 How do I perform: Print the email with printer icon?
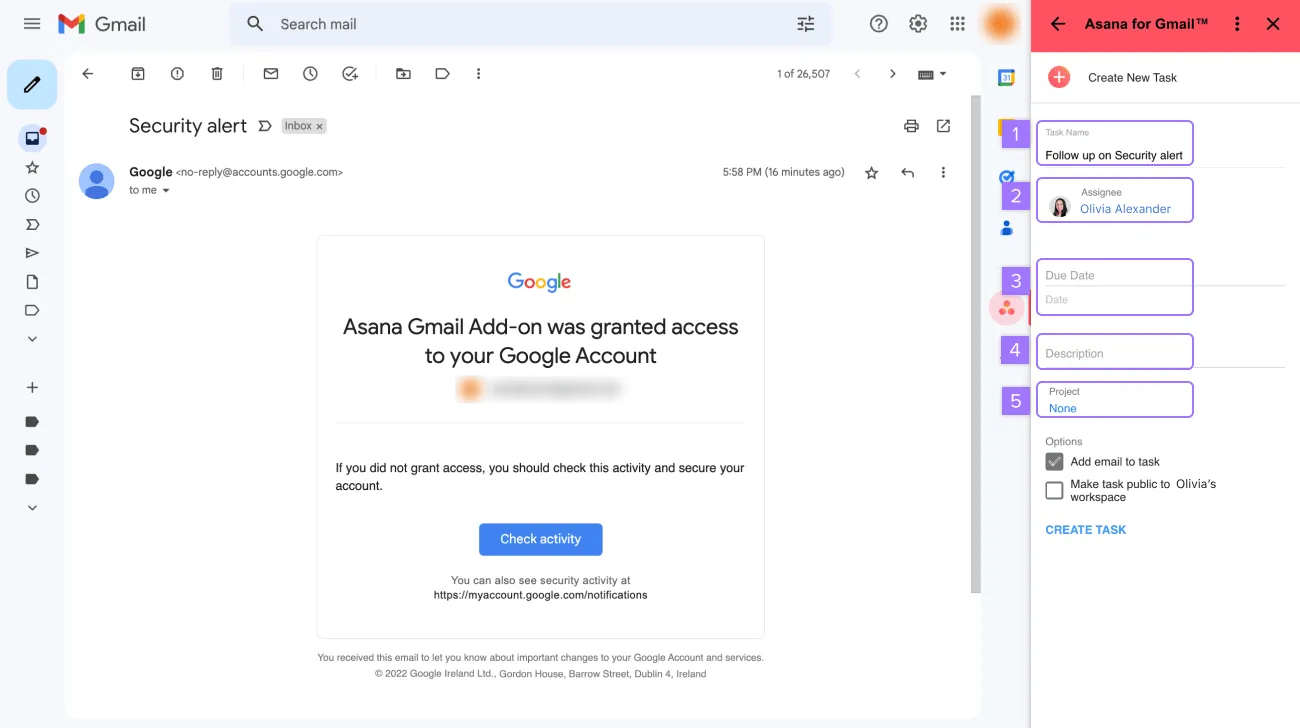pyautogui.click(x=911, y=125)
